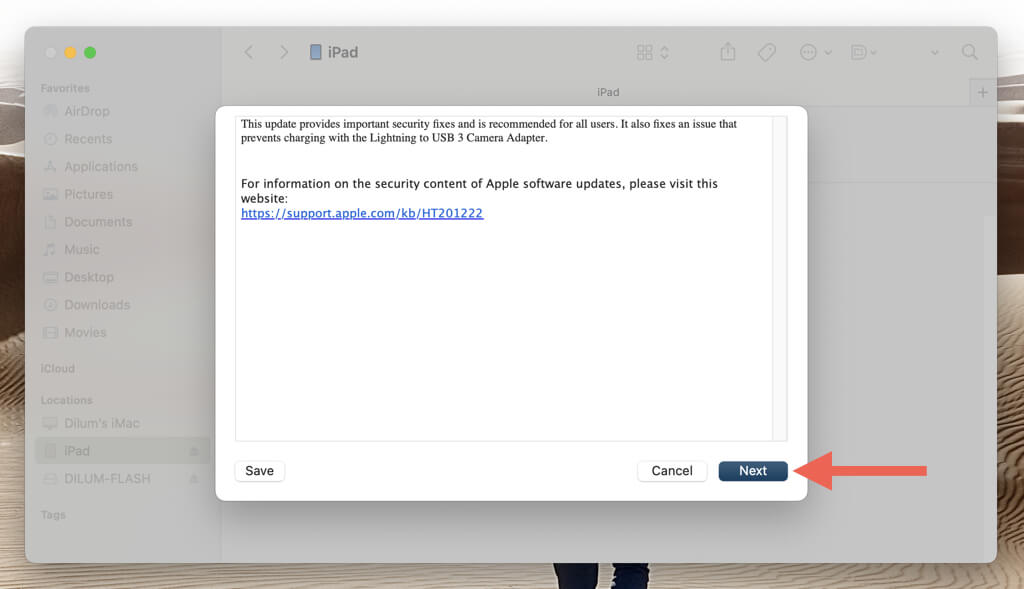Click the Recents clock icon
This screenshot has height=589, width=1024.
point(50,139)
